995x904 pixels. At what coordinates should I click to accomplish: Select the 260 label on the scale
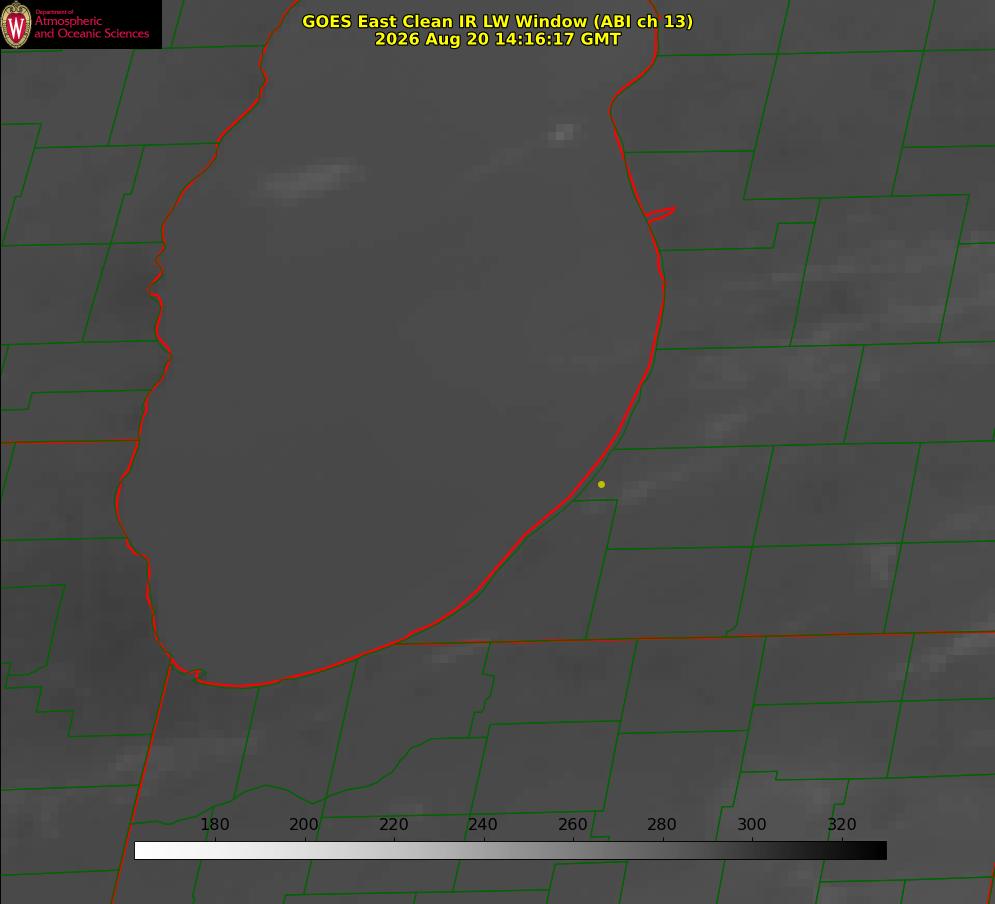point(572,824)
